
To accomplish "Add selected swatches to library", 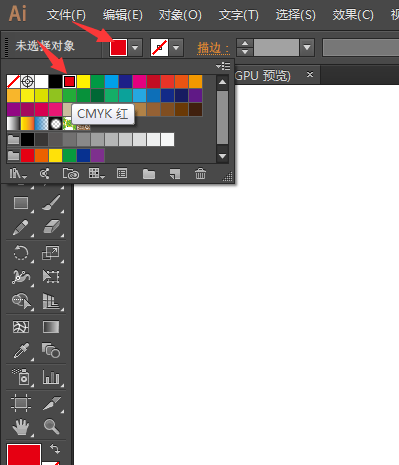I will 71,174.
